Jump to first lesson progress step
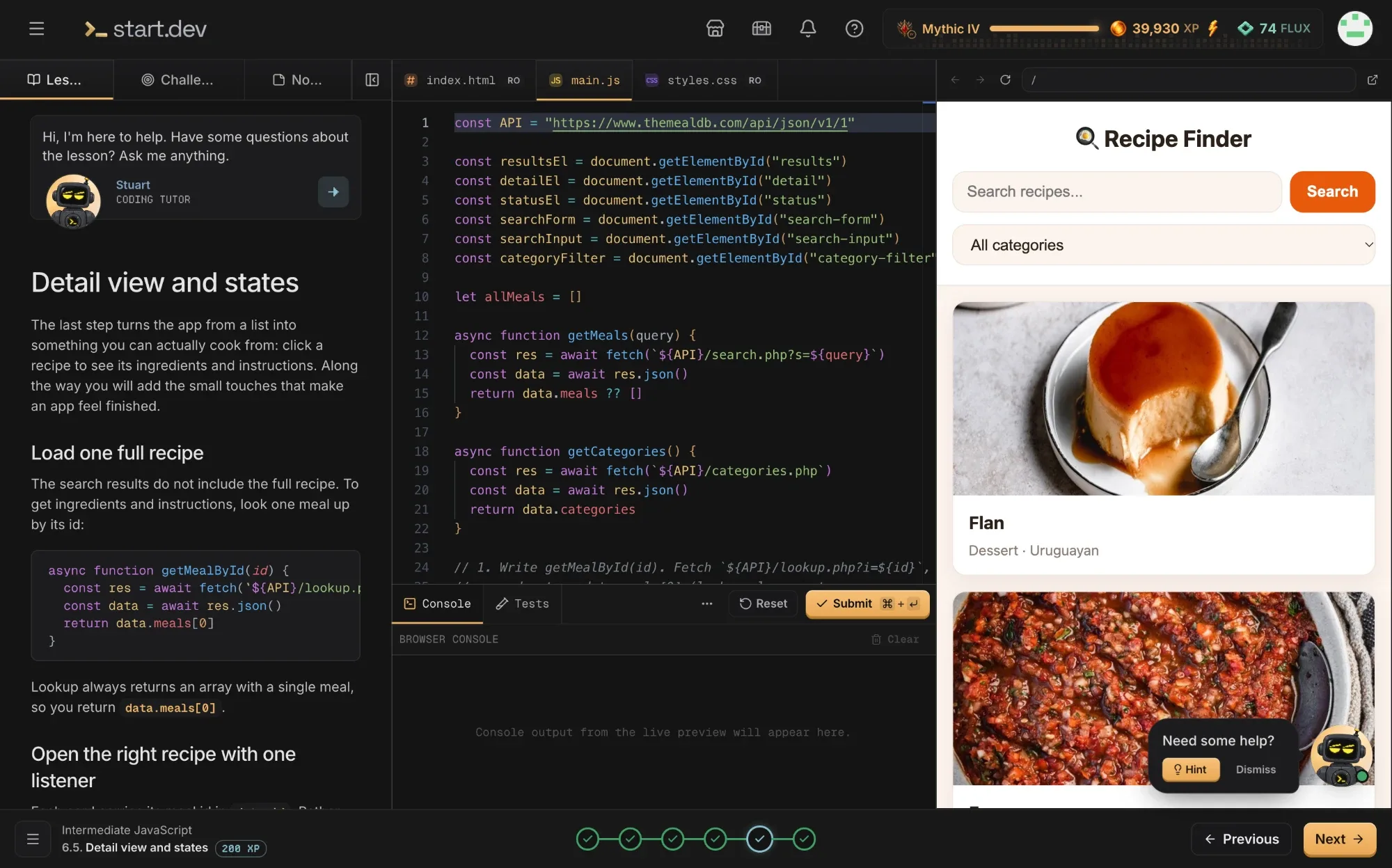Screen dimensions: 1392x868 coord(587,839)
